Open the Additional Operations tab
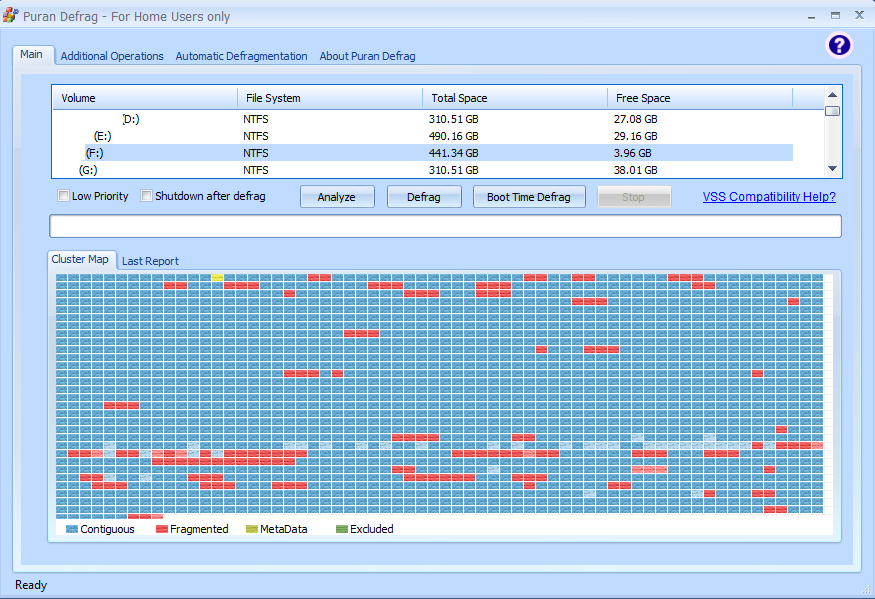Viewport: 875px width, 599px height. pyautogui.click(x=112, y=56)
